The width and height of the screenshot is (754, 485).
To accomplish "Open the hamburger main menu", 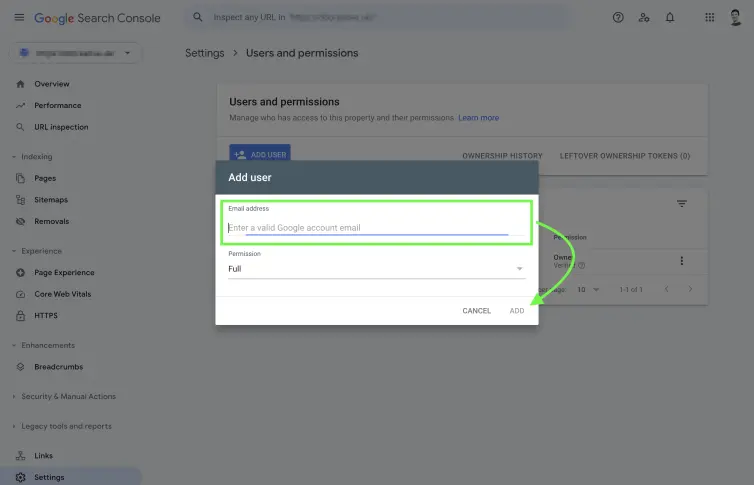I will (19, 18).
